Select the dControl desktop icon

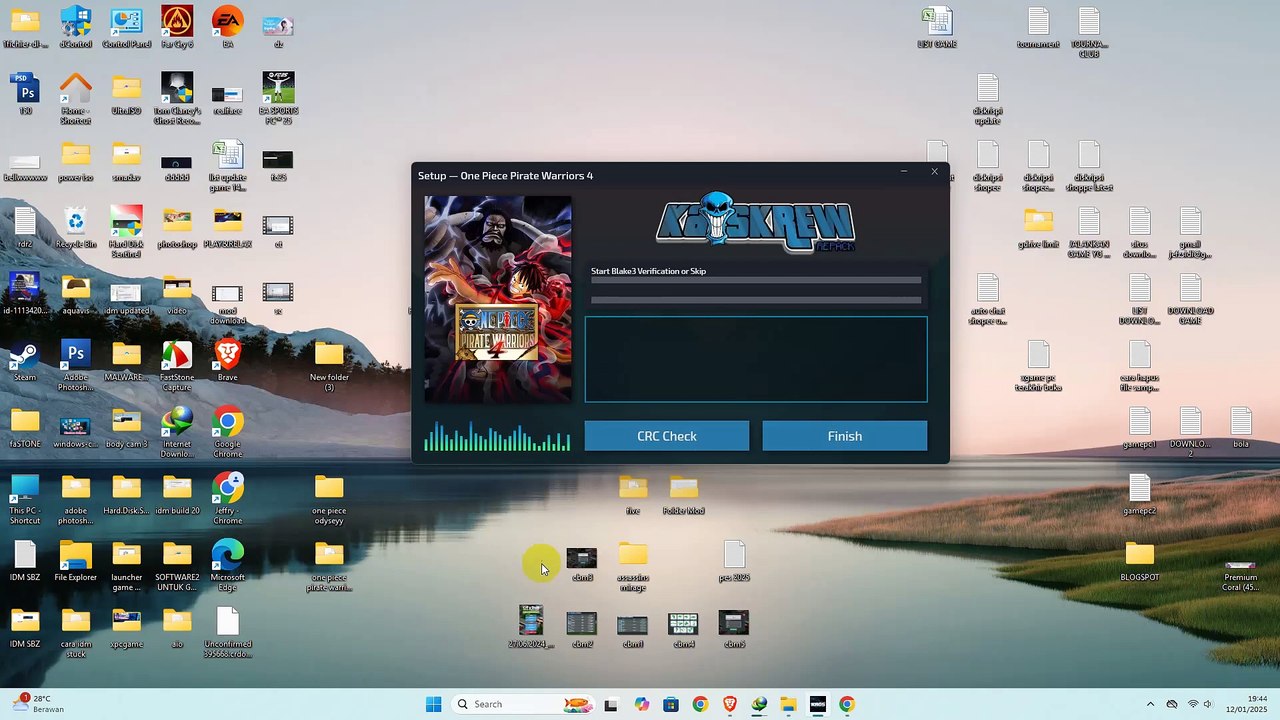click(76, 28)
